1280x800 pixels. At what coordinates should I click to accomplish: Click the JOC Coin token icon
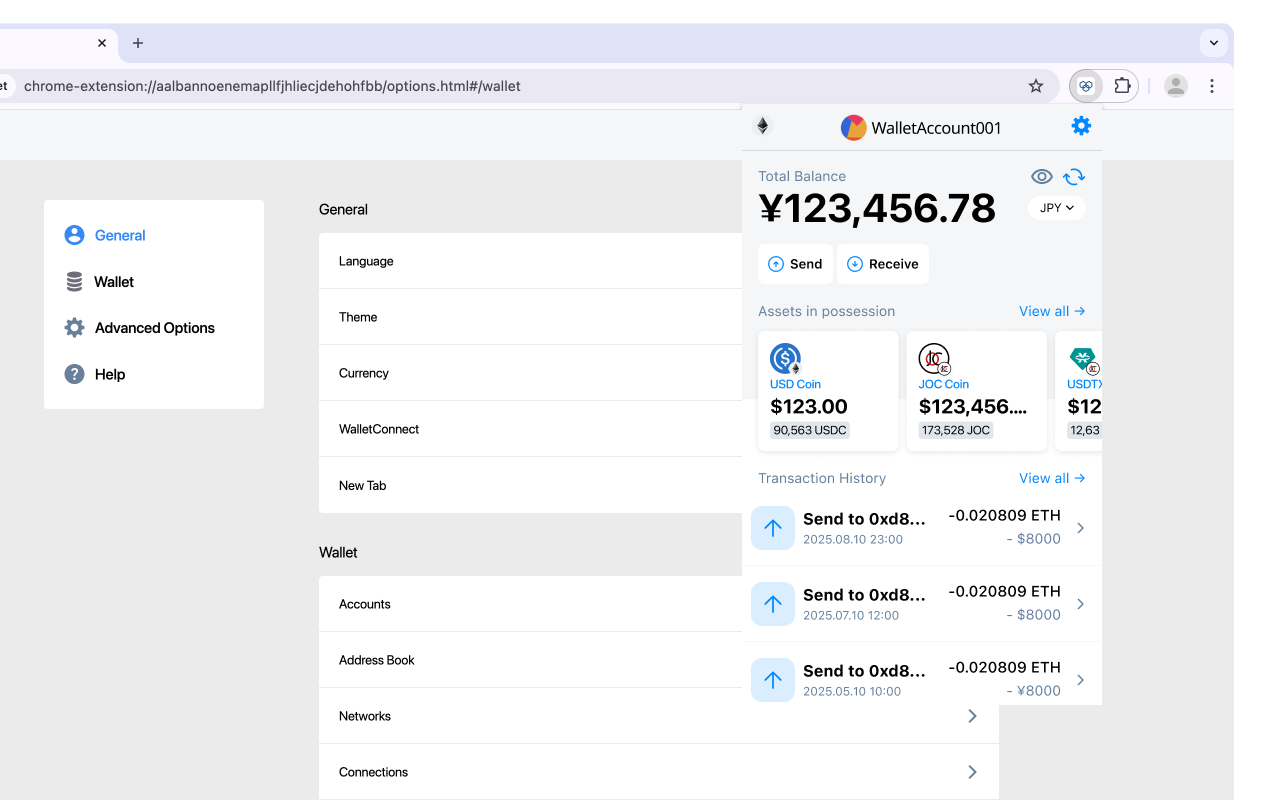click(933, 360)
